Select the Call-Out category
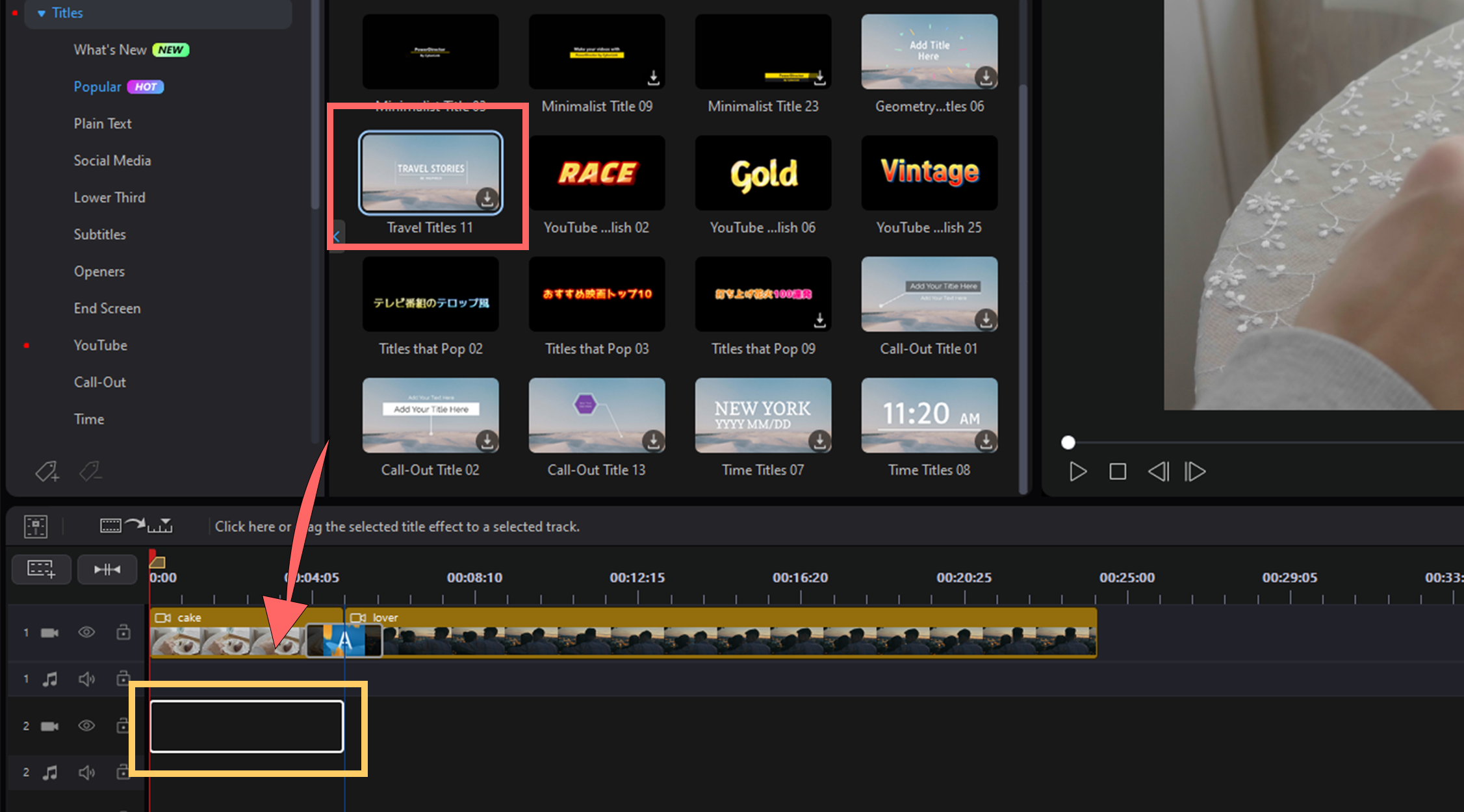The height and width of the screenshot is (812, 1464). coord(99,383)
